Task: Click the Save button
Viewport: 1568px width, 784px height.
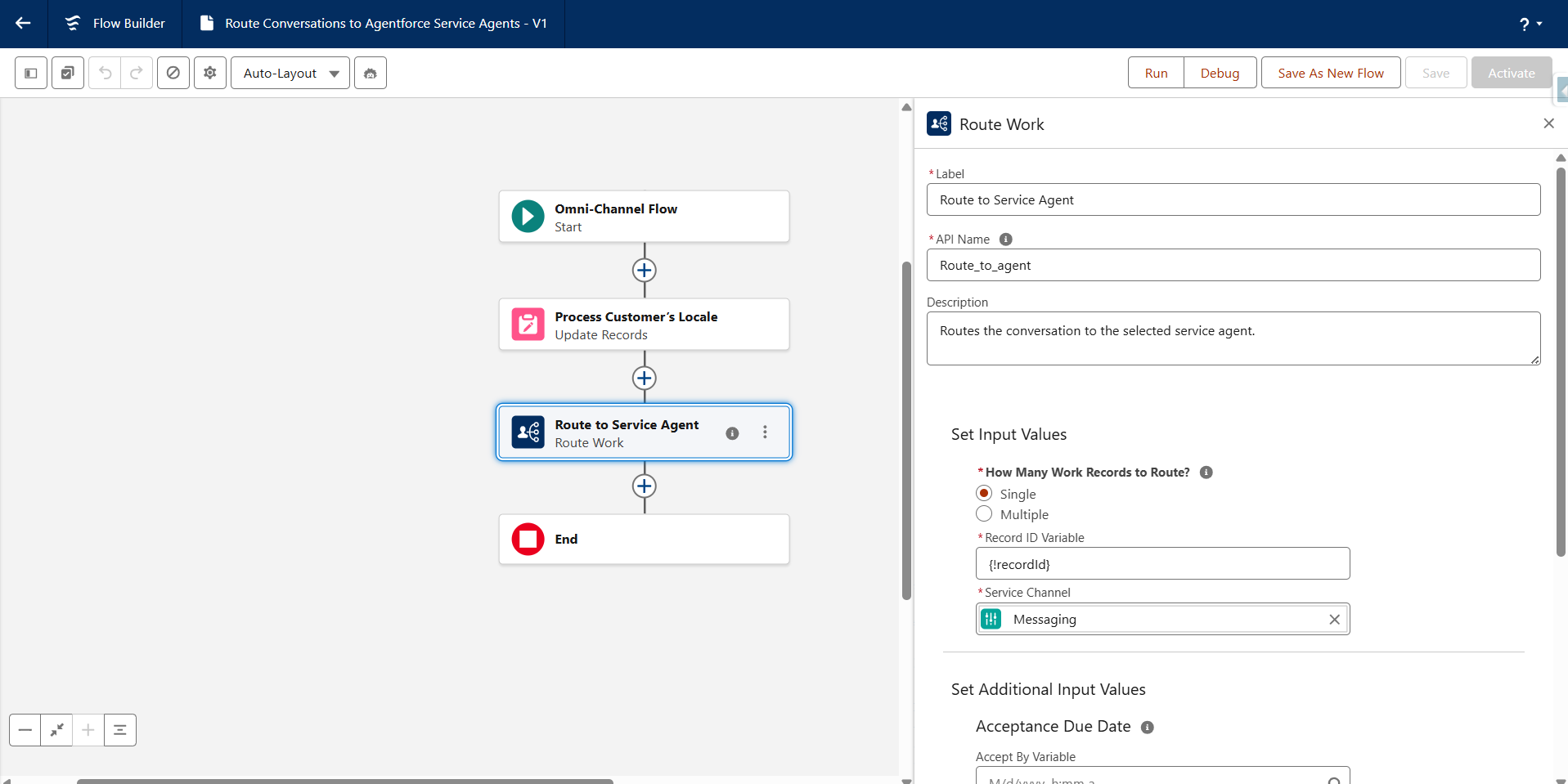Action: click(1435, 73)
